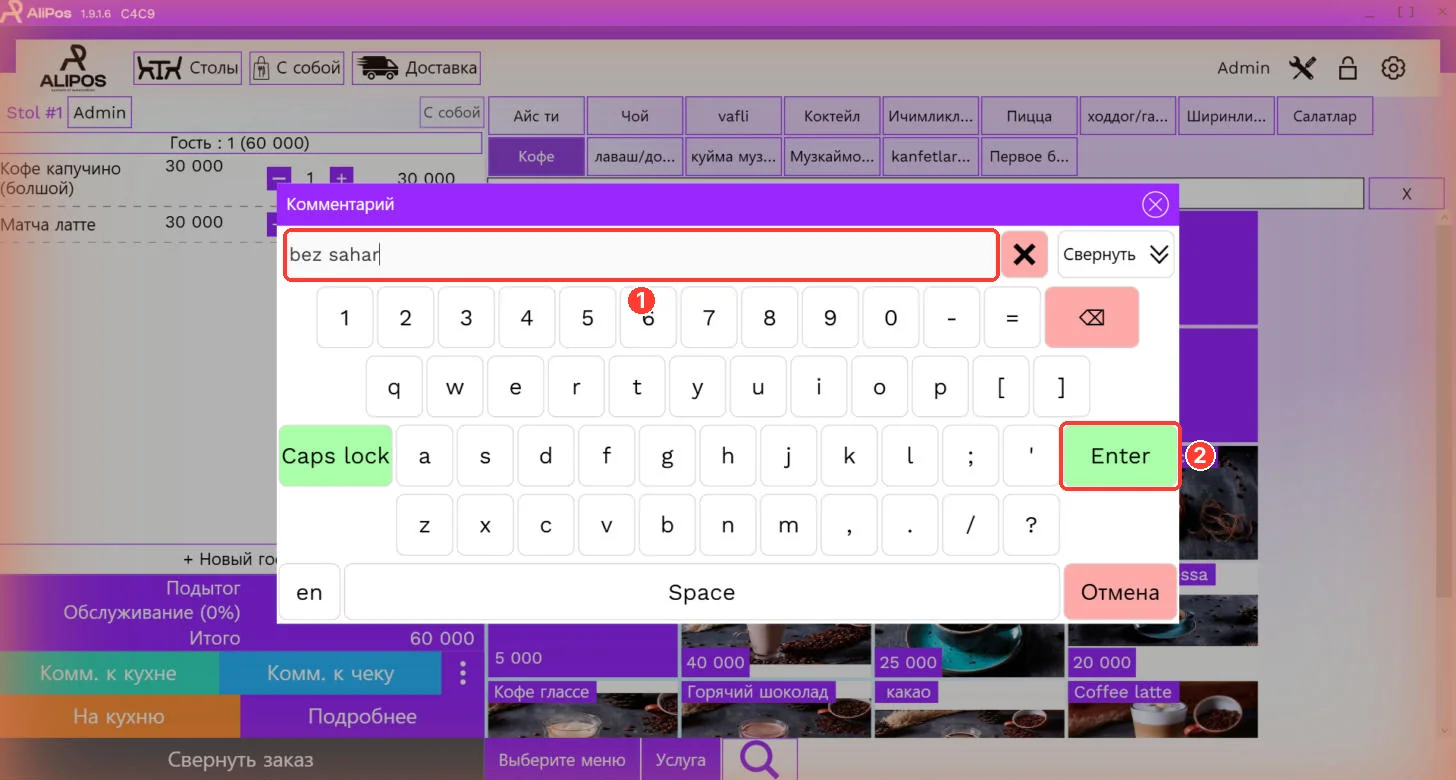This screenshot has height=780, width=1456.
Task: Click the Услуга button
Action: pos(680,760)
